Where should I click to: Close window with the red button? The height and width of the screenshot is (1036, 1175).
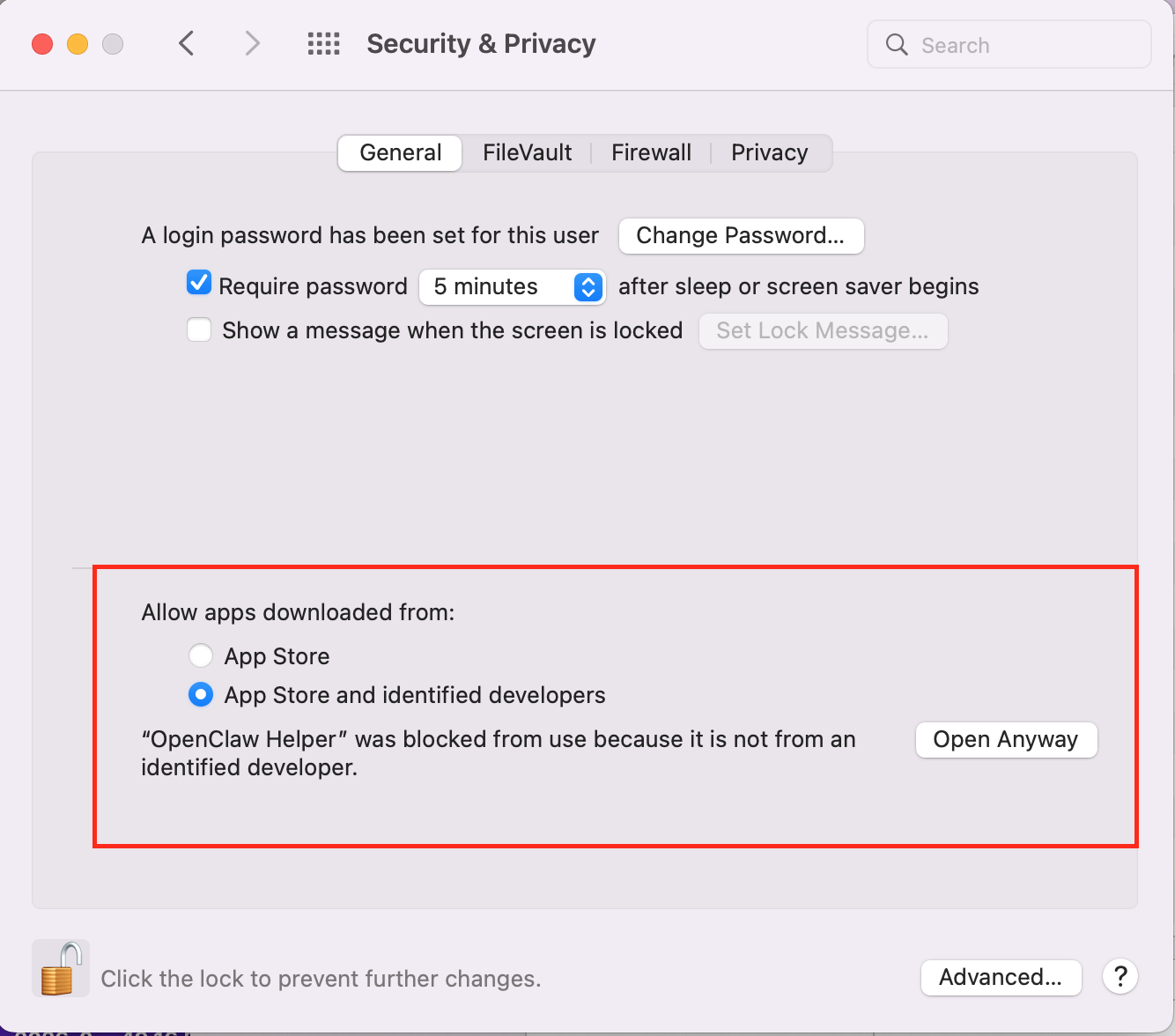[42, 44]
